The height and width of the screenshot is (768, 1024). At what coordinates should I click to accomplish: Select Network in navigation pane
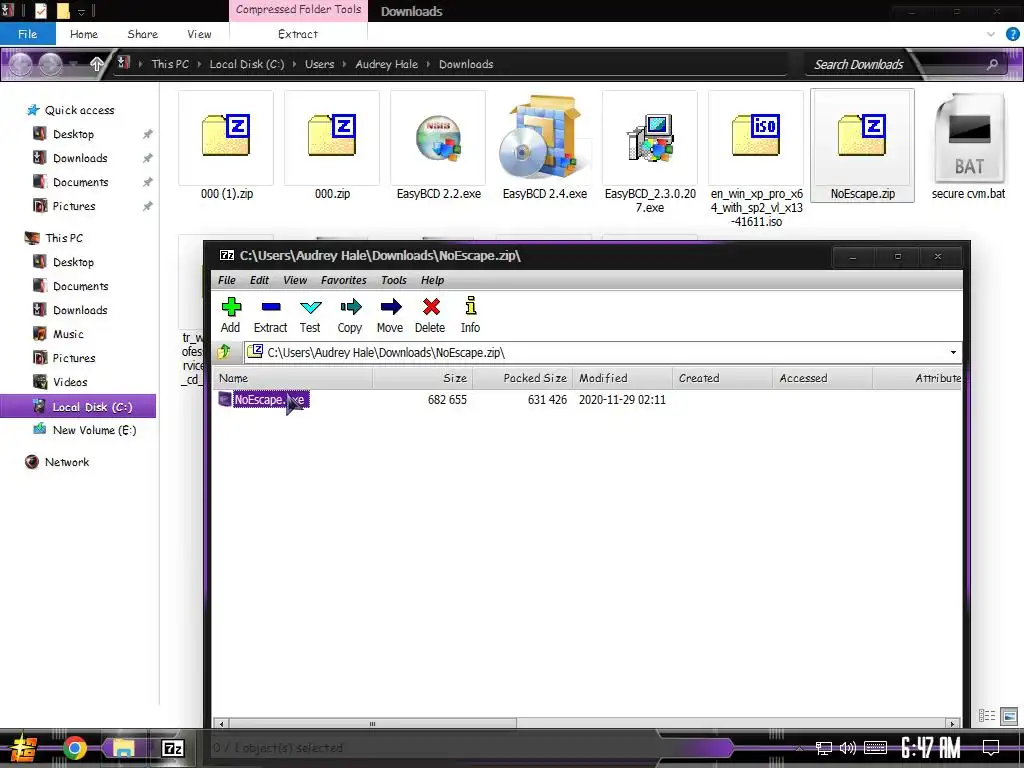(x=67, y=462)
